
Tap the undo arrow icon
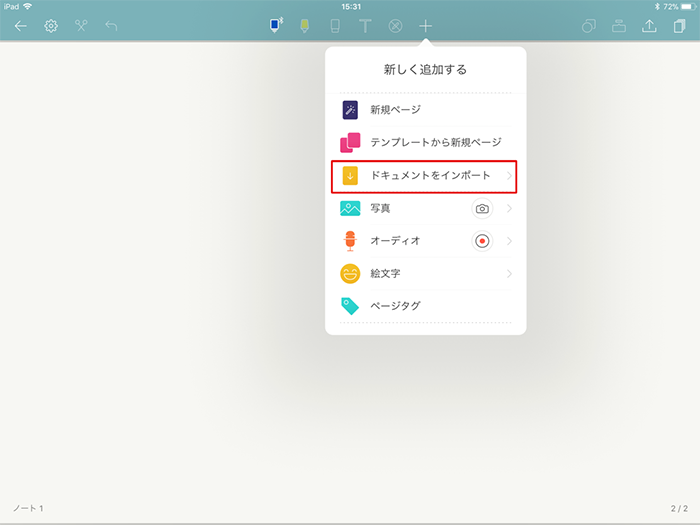point(111,26)
